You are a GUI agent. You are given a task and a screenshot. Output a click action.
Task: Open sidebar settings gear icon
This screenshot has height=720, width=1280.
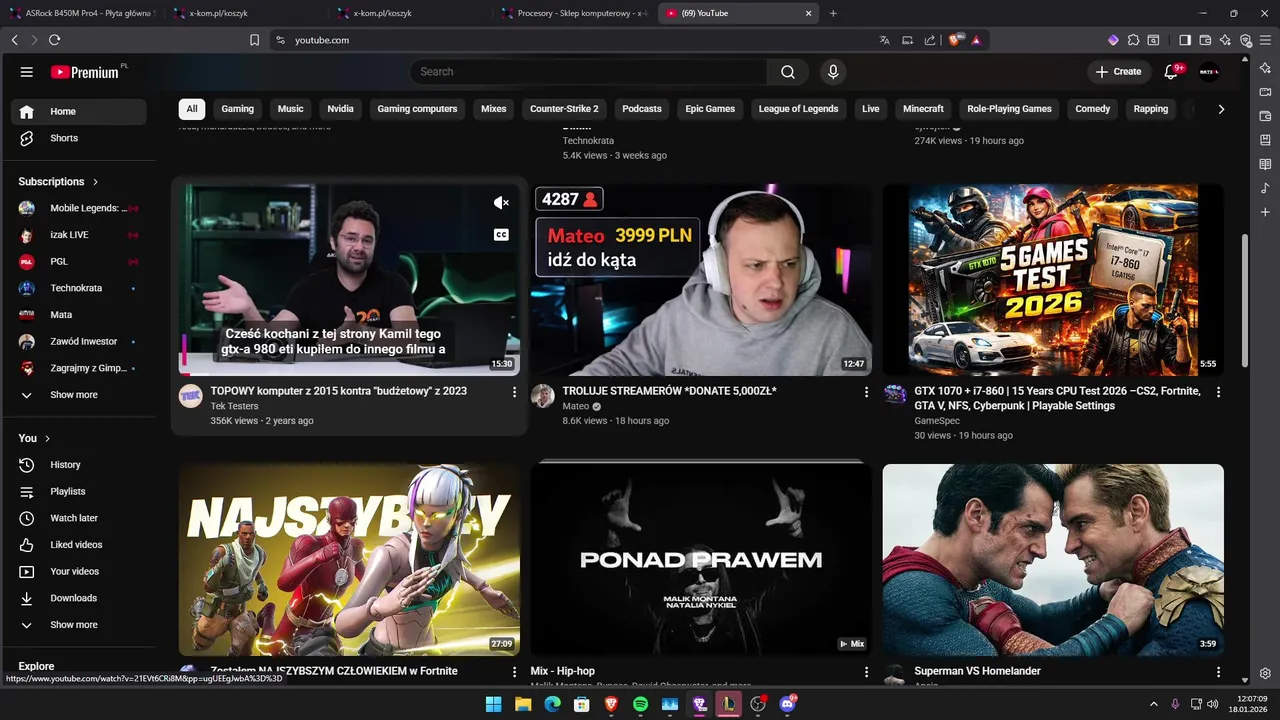coord(1265,673)
